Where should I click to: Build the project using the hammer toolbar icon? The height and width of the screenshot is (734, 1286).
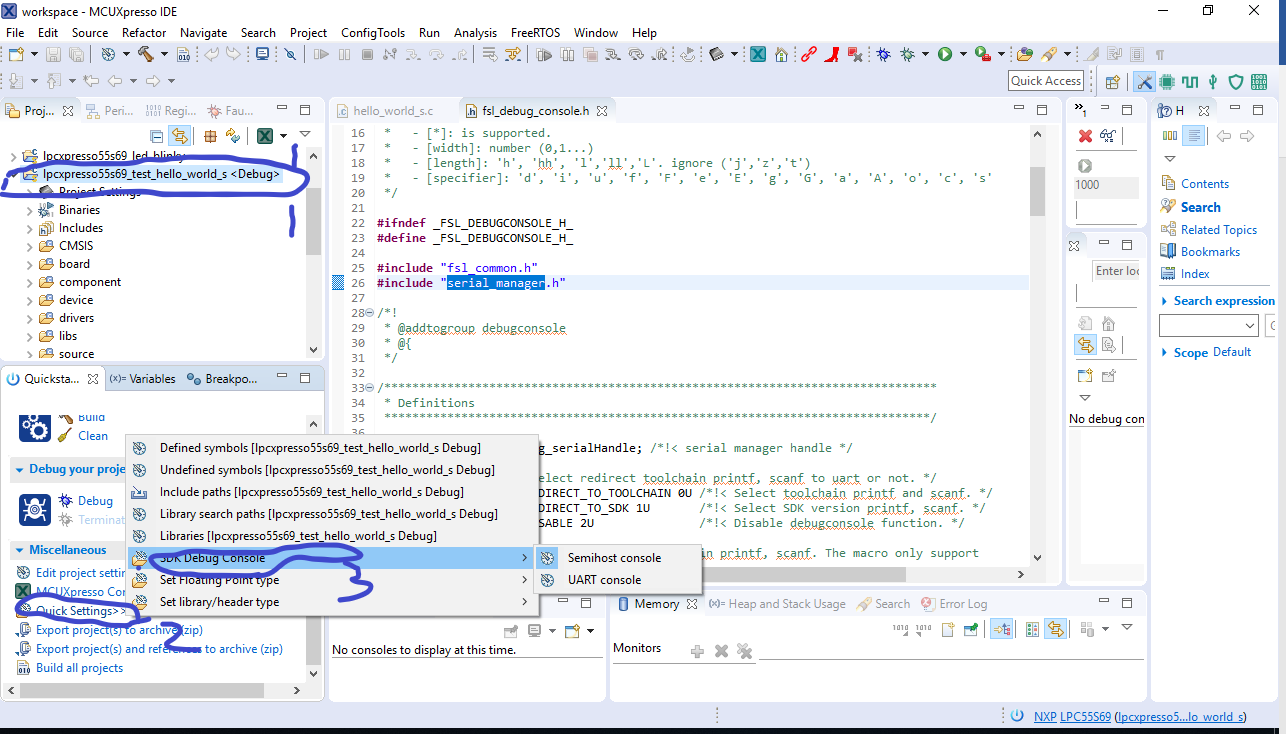coord(147,54)
